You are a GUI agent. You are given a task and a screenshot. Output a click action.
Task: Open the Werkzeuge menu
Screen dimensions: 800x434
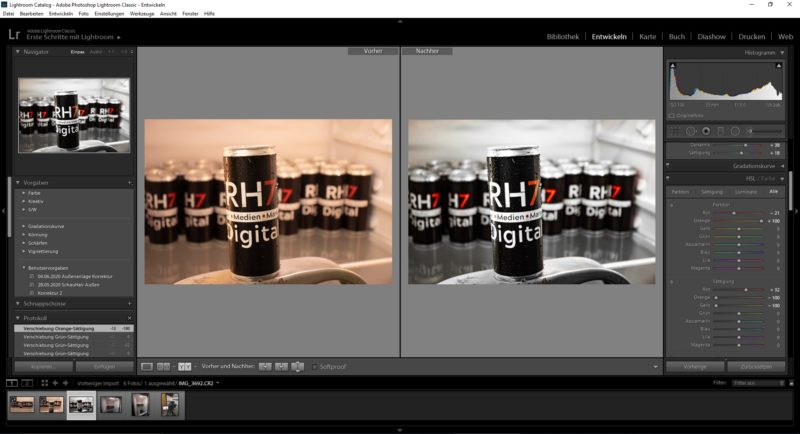coord(142,14)
